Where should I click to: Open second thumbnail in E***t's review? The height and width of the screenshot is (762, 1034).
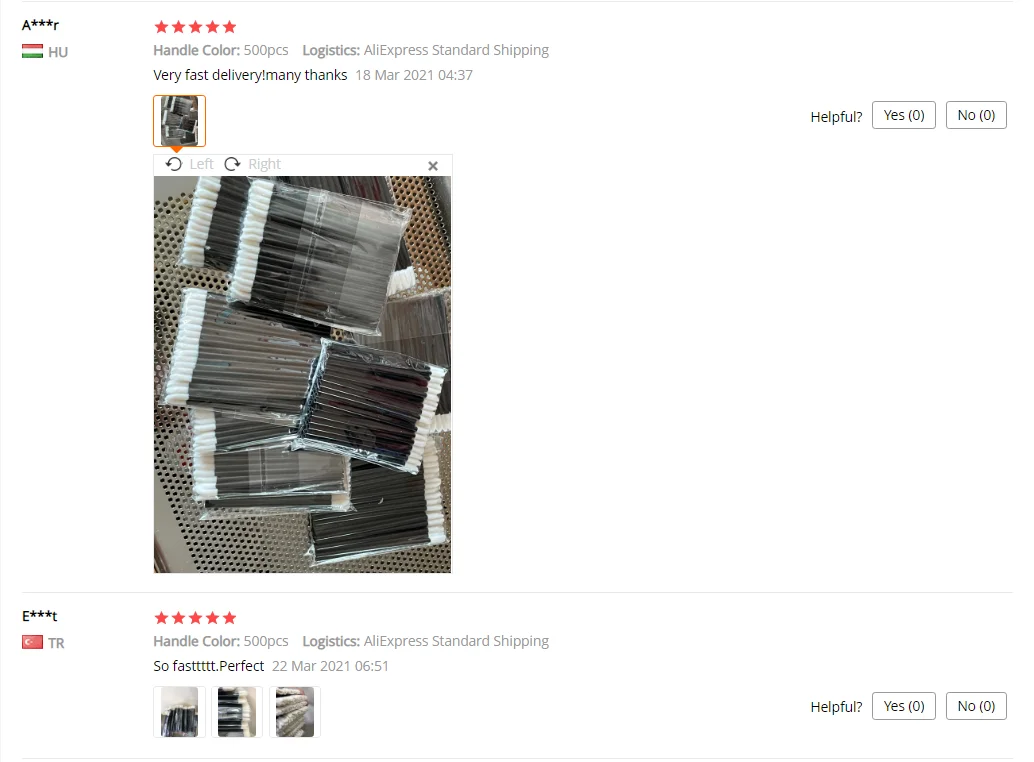tap(237, 711)
